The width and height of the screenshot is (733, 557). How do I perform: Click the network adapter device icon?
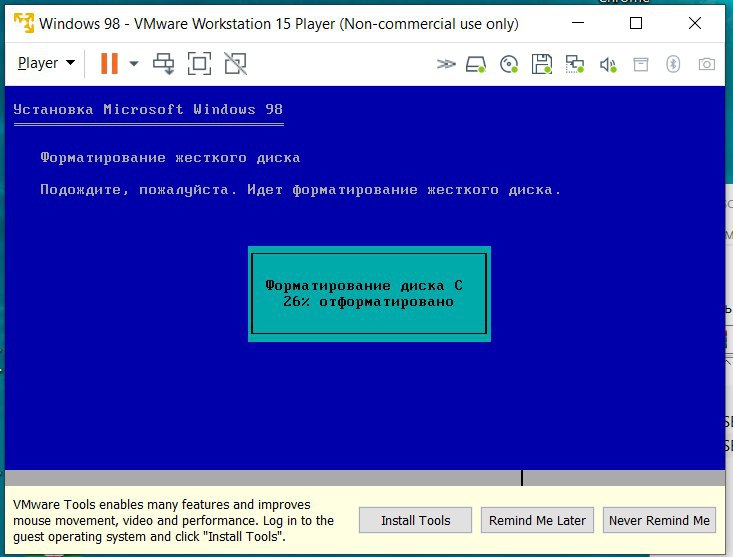[x=575, y=64]
